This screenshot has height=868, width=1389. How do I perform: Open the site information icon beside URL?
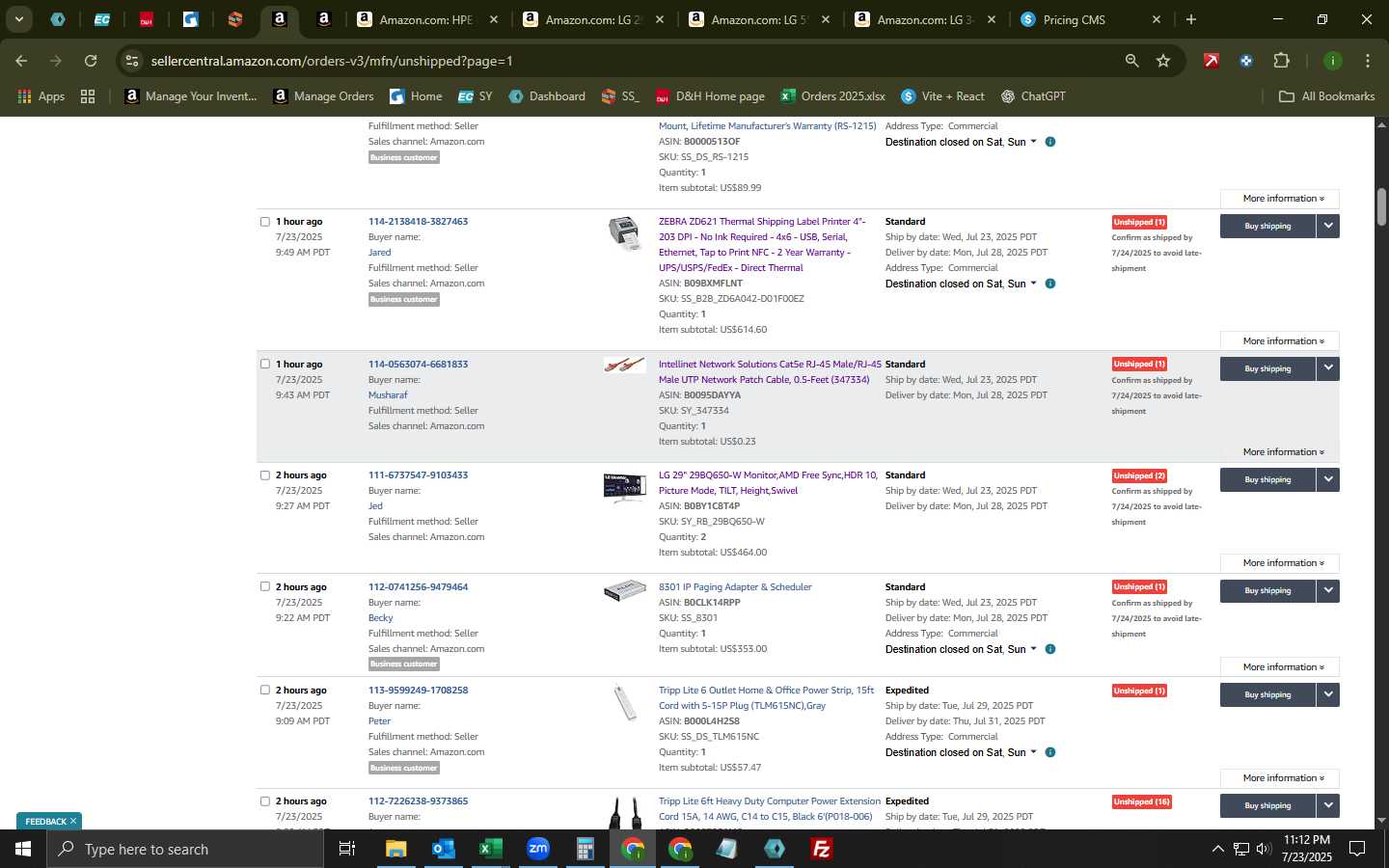[132, 61]
